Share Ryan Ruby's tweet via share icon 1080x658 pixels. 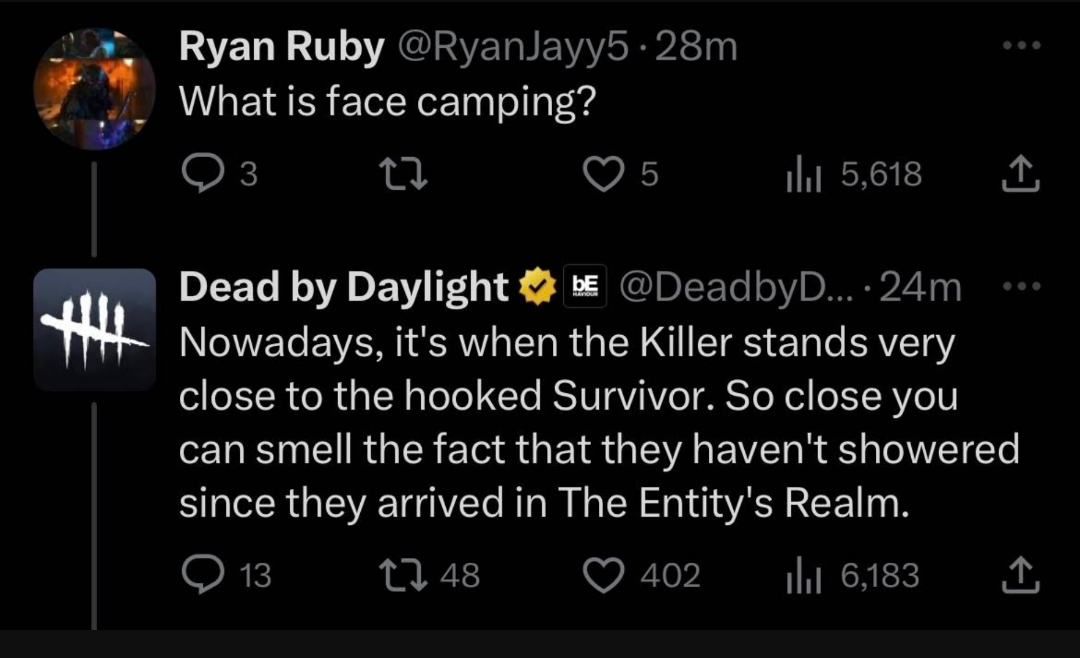click(1020, 174)
